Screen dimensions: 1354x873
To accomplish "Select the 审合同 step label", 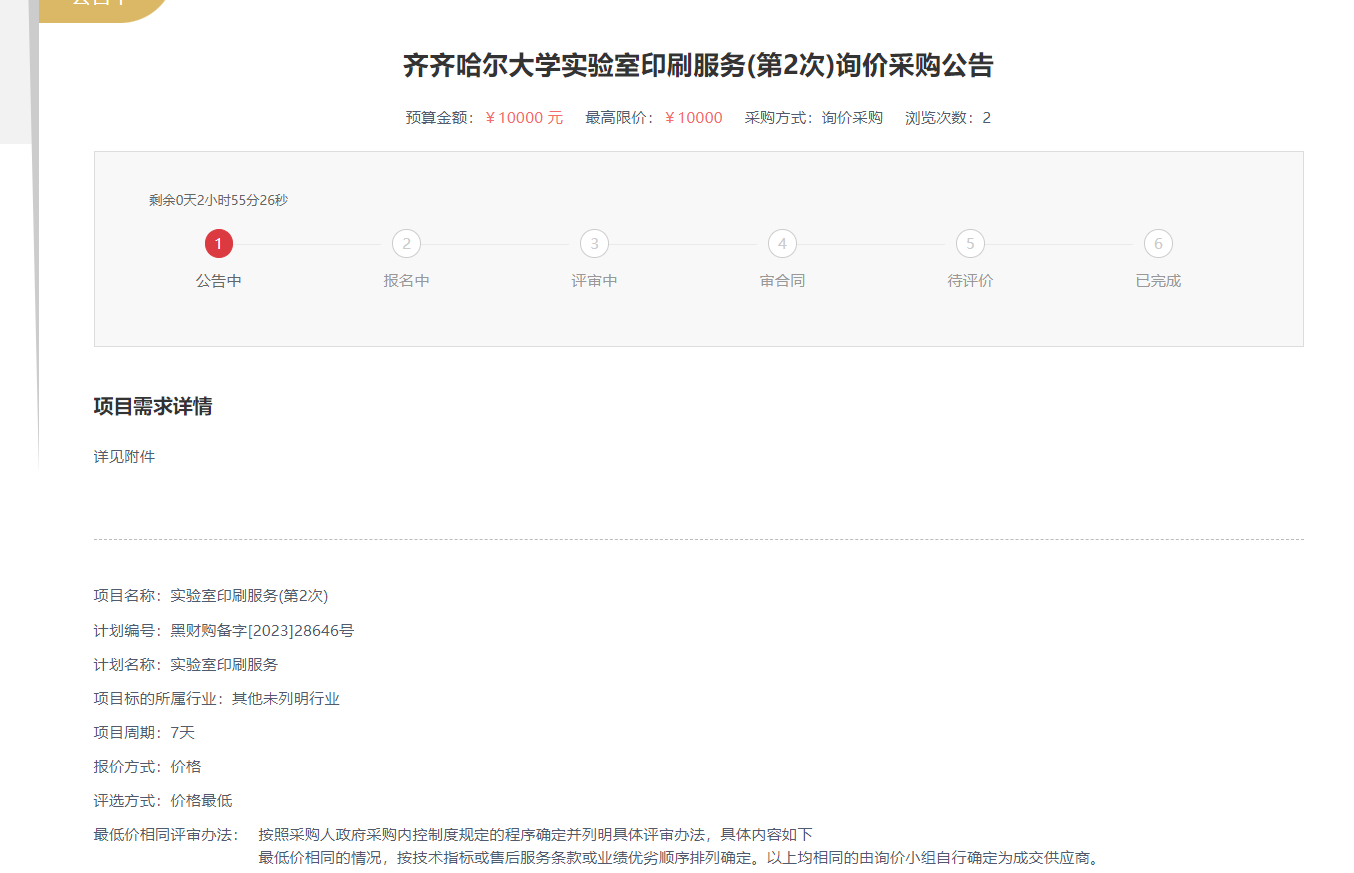I will click(x=782, y=281).
